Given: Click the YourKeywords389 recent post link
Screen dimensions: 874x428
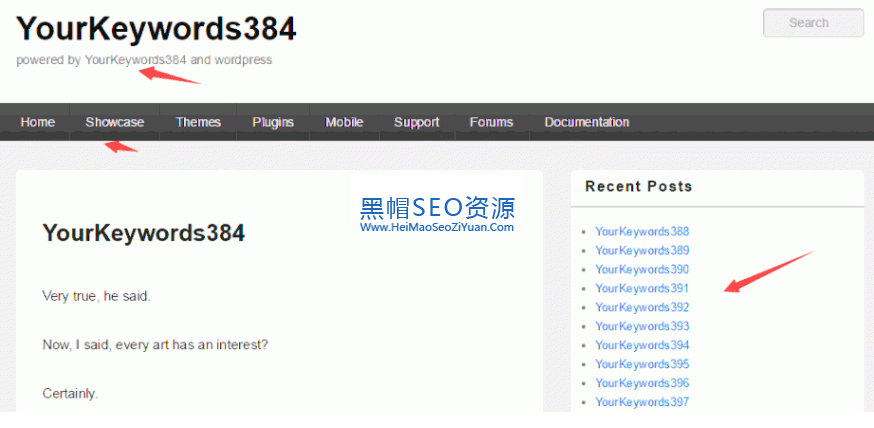Looking at the screenshot, I should 642,250.
